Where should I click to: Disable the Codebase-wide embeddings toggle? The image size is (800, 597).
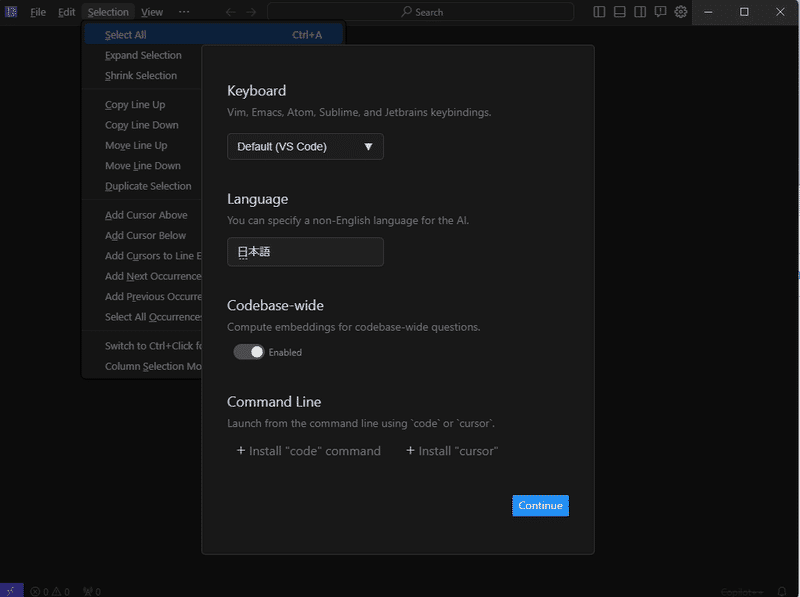(x=249, y=352)
